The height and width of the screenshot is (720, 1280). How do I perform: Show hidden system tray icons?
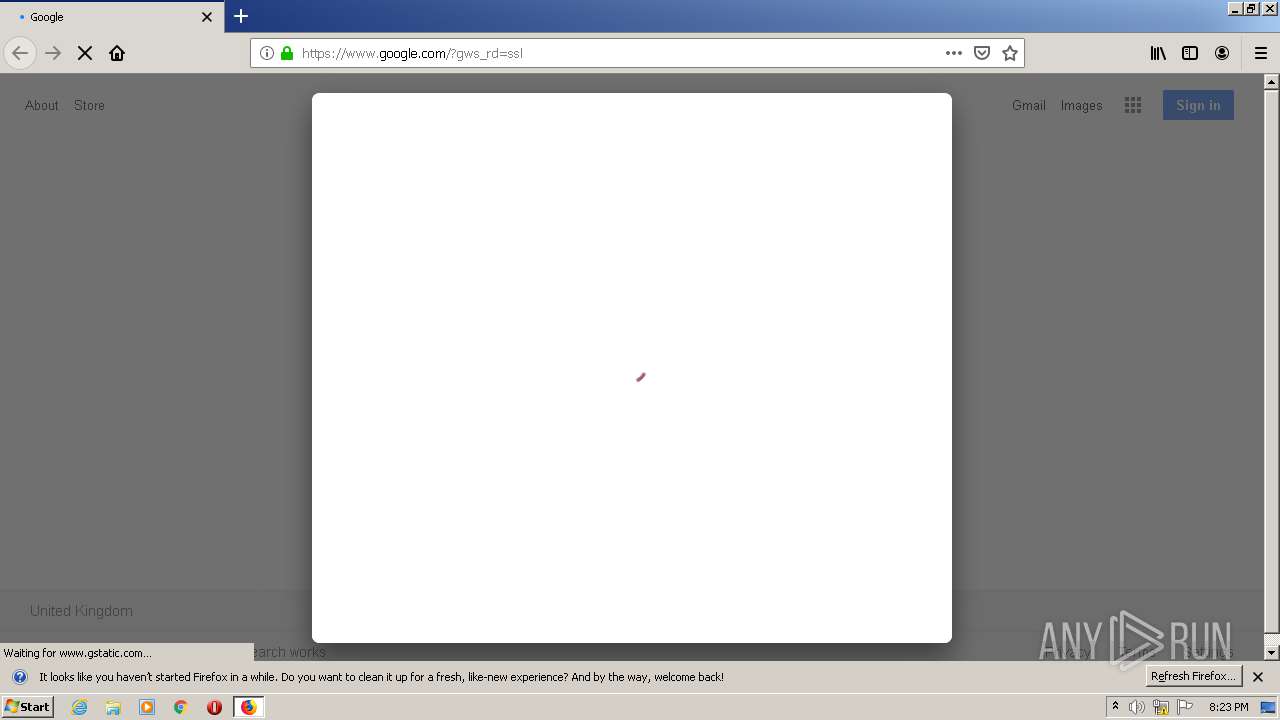tap(1115, 707)
